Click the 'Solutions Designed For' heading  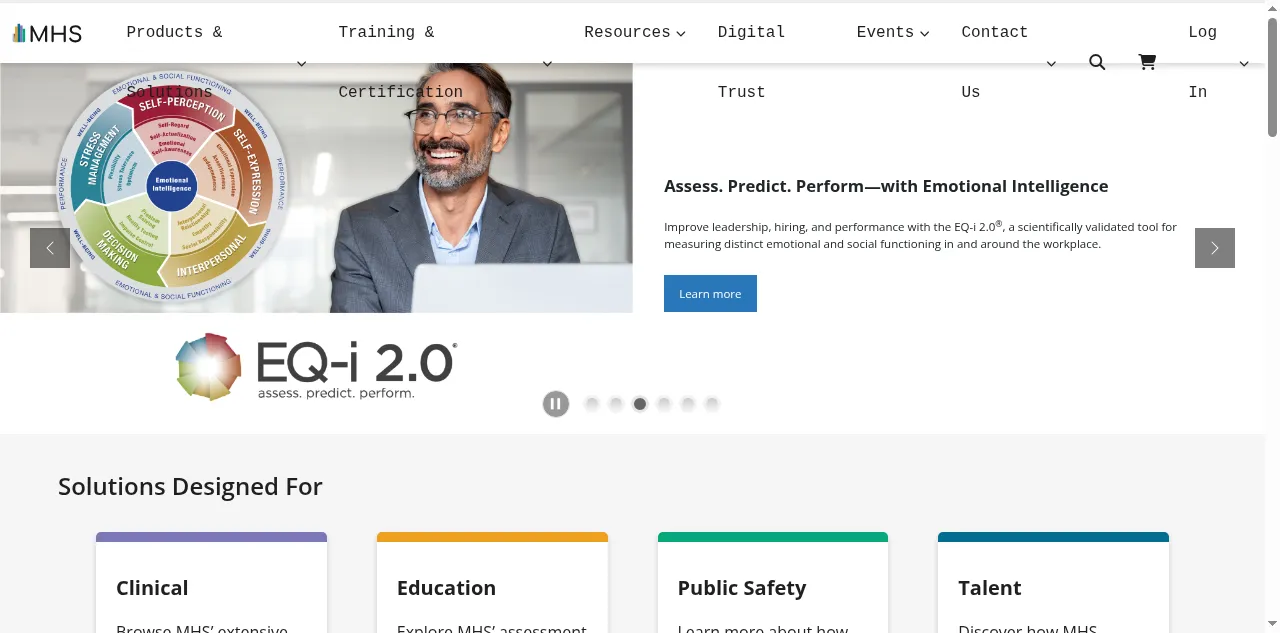pos(190,487)
